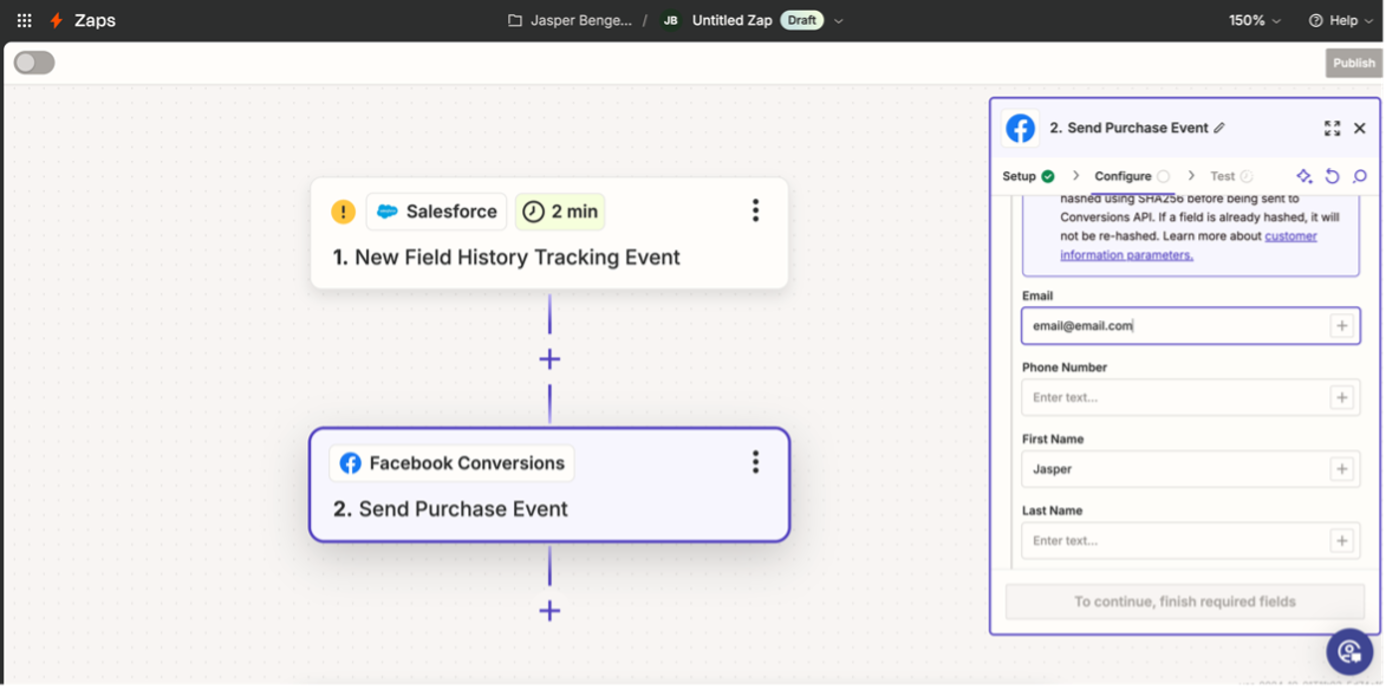1390x693 pixels.
Task: Toggle the Zap on/off switch
Action: click(x=34, y=63)
